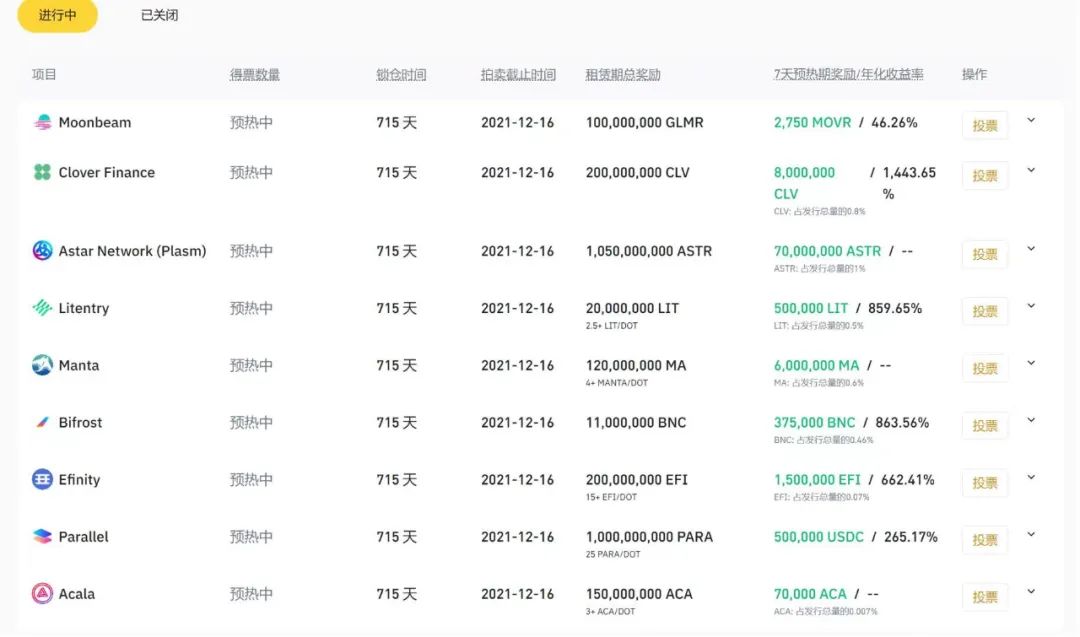Image resolution: width=1080 pixels, height=637 pixels.
Task: Click the Acala circular logo icon
Action: (43, 594)
